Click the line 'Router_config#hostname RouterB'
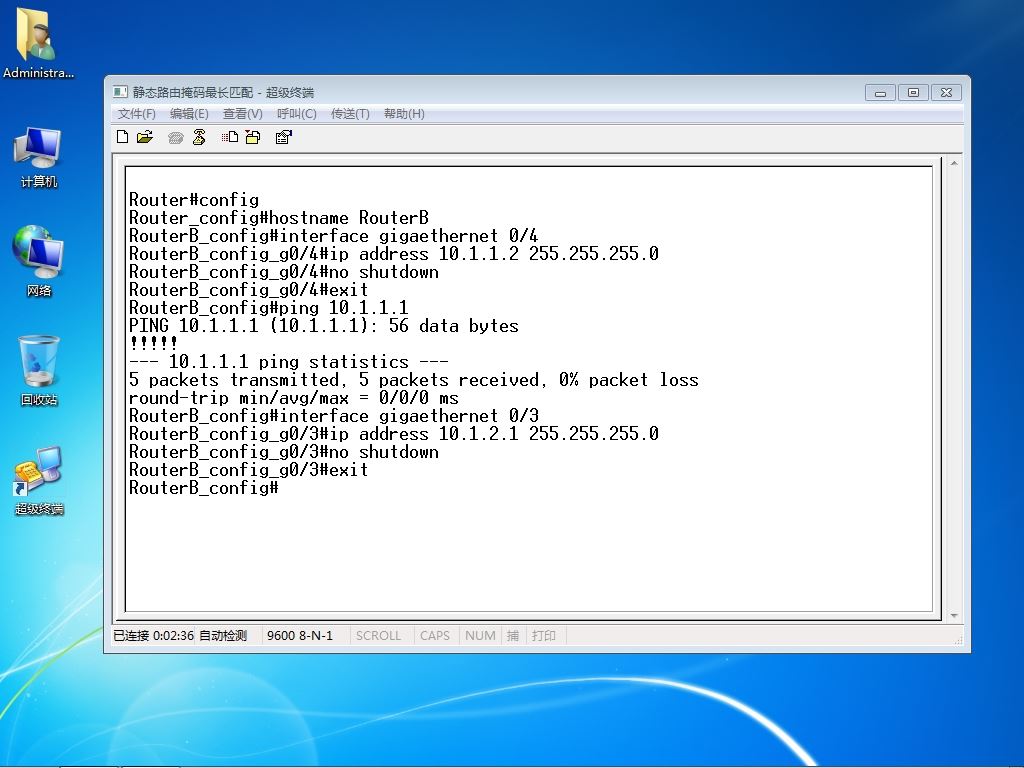 click(279, 217)
